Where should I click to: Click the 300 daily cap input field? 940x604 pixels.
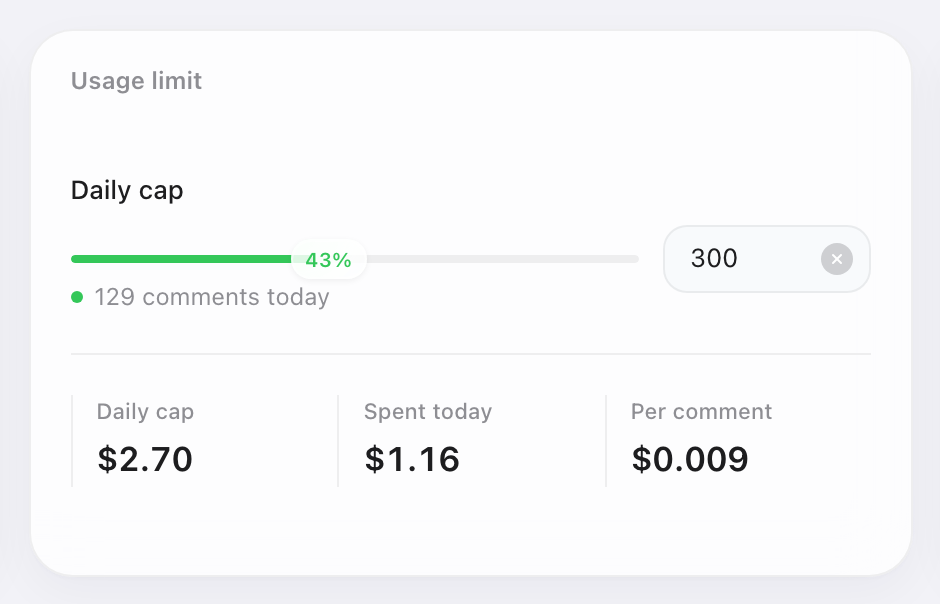pyautogui.click(x=767, y=259)
